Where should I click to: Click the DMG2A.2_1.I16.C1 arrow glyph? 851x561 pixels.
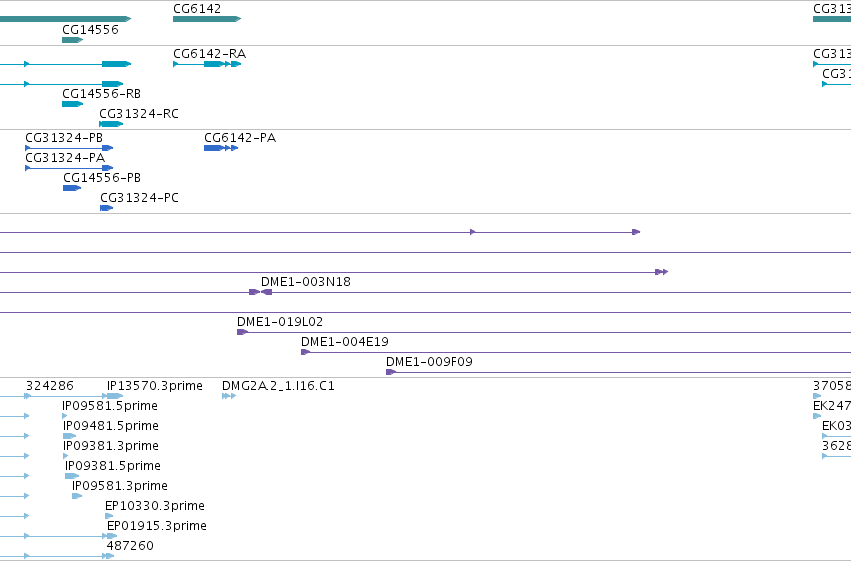coord(228,396)
